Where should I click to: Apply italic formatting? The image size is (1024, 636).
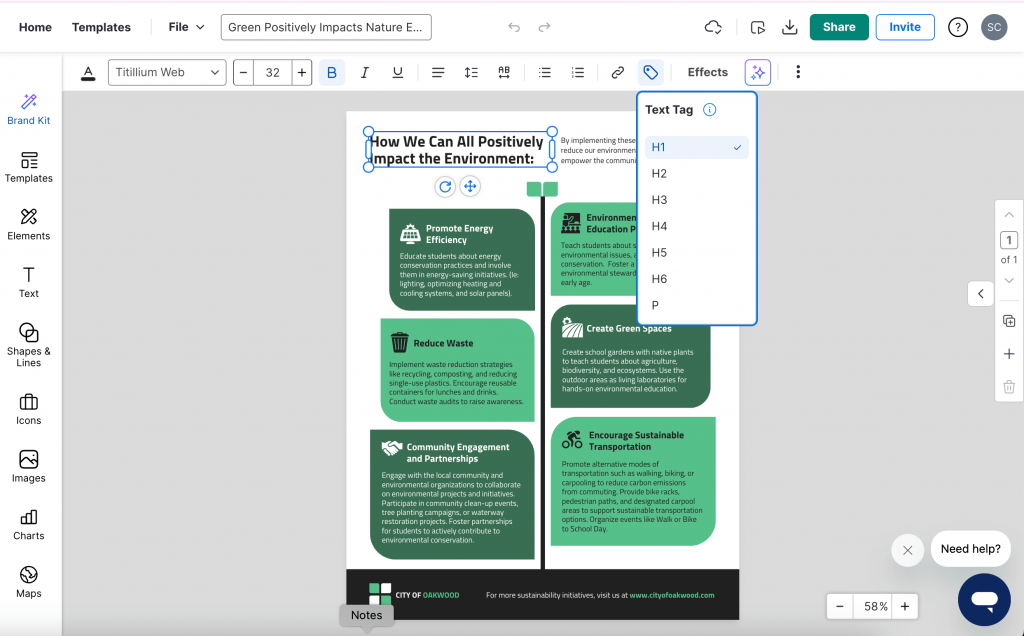(364, 71)
